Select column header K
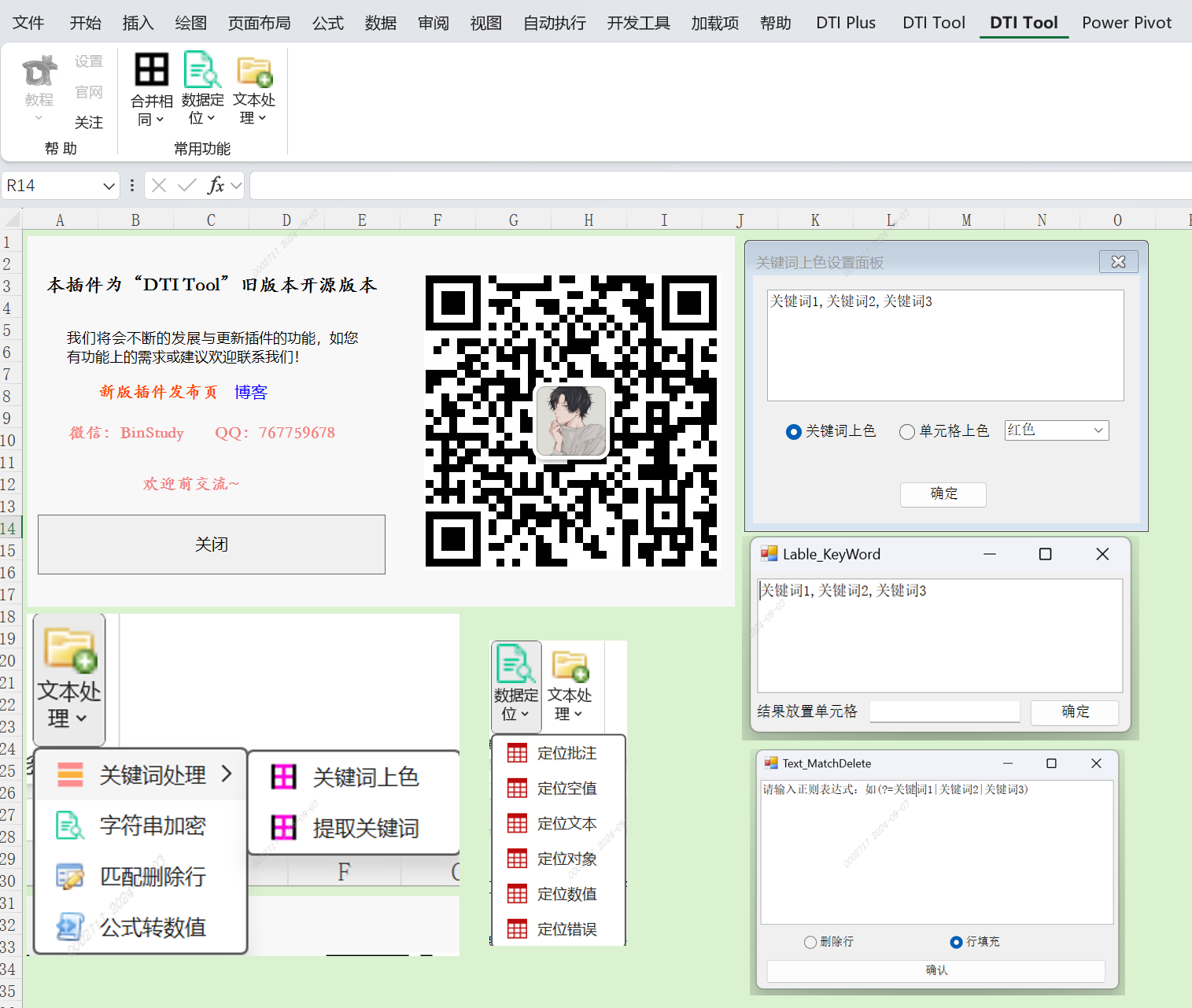Screen dimensions: 1192x1008 pos(815,220)
